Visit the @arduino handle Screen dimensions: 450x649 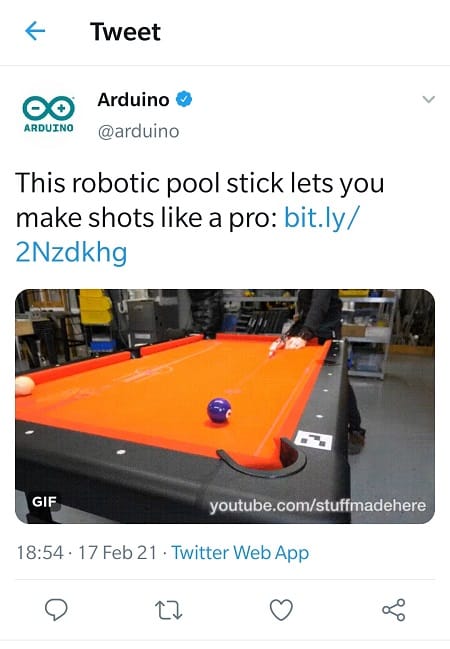tap(138, 131)
